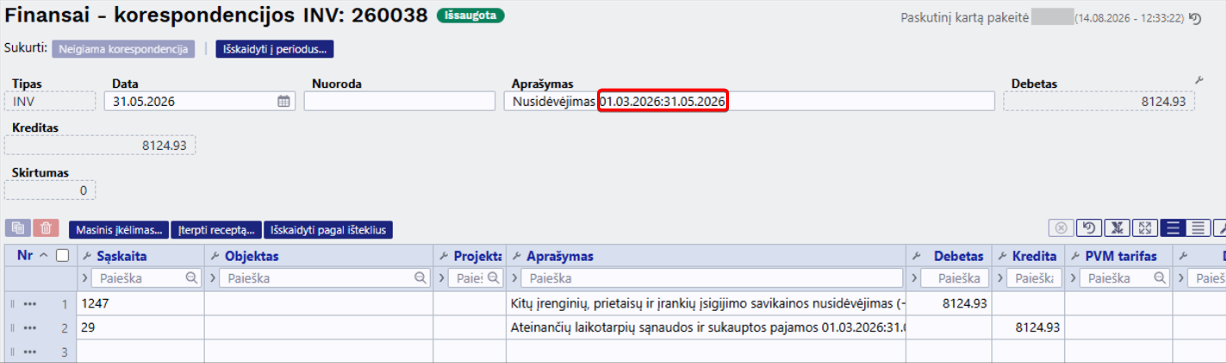Click Sąskaita cell containing 29
This screenshot has height=363, width=1226.
tap(140, 328)
